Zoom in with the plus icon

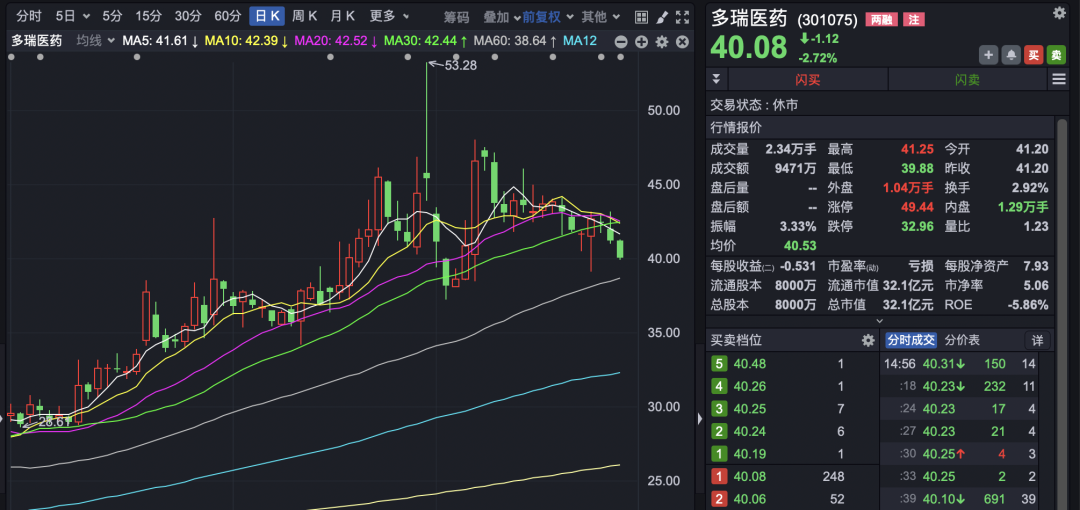[641, 41]
